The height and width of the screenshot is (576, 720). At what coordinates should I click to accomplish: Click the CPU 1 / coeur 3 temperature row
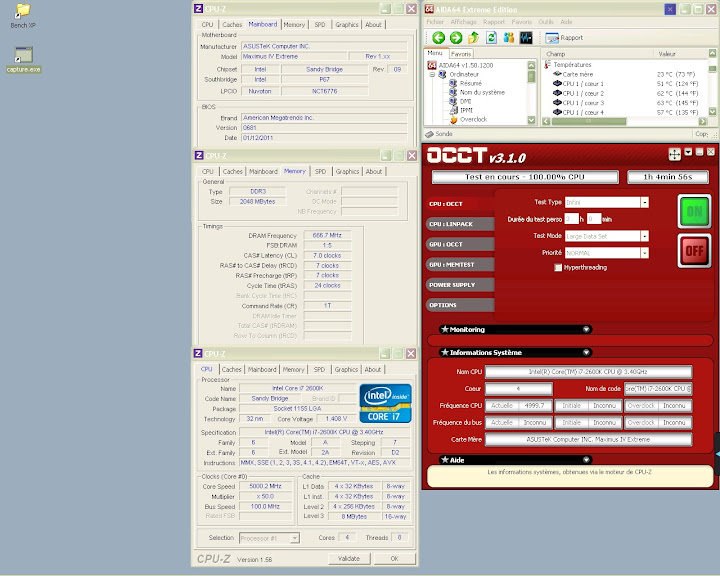(625, 103)
